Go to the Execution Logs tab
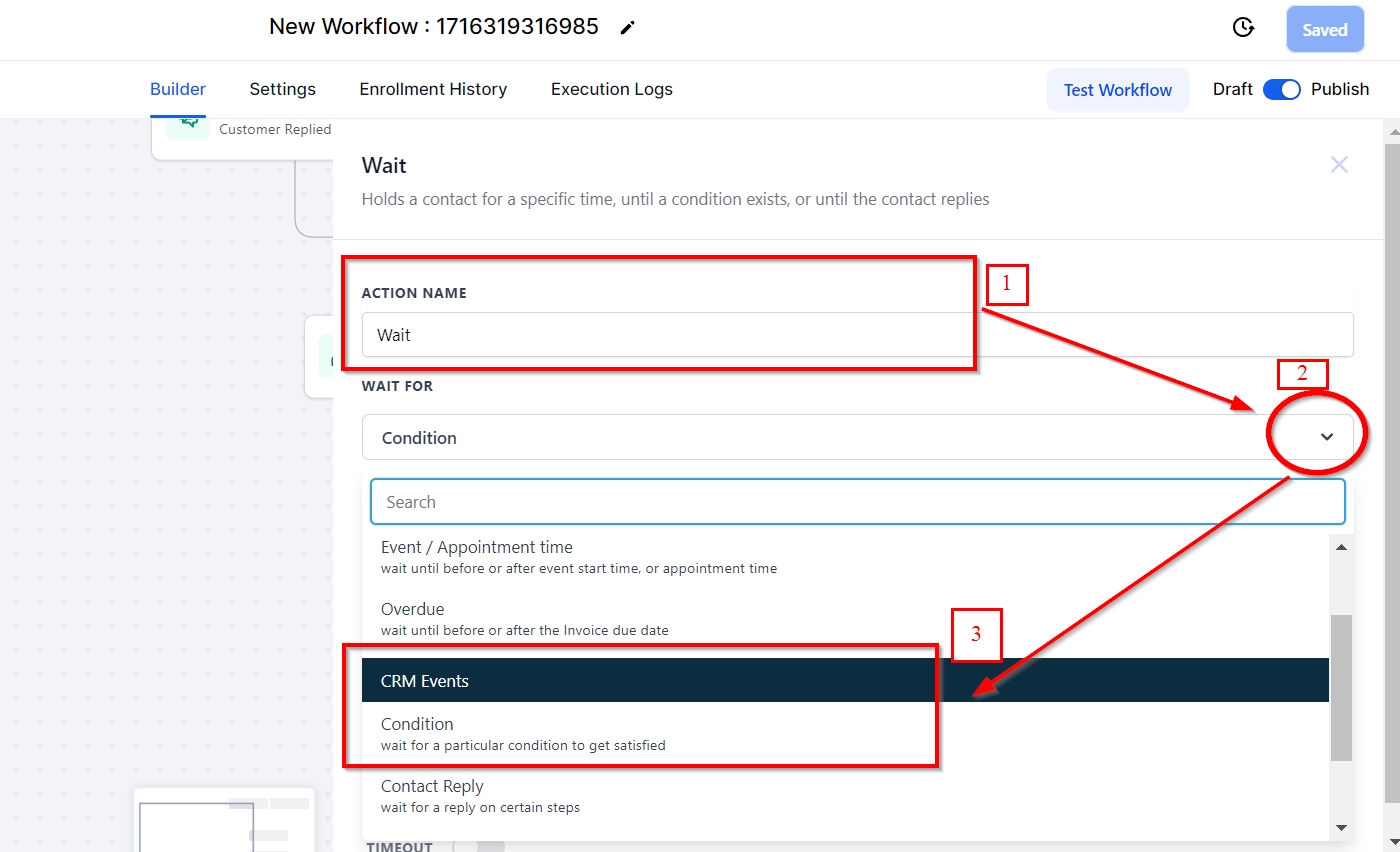 (611, 89)
